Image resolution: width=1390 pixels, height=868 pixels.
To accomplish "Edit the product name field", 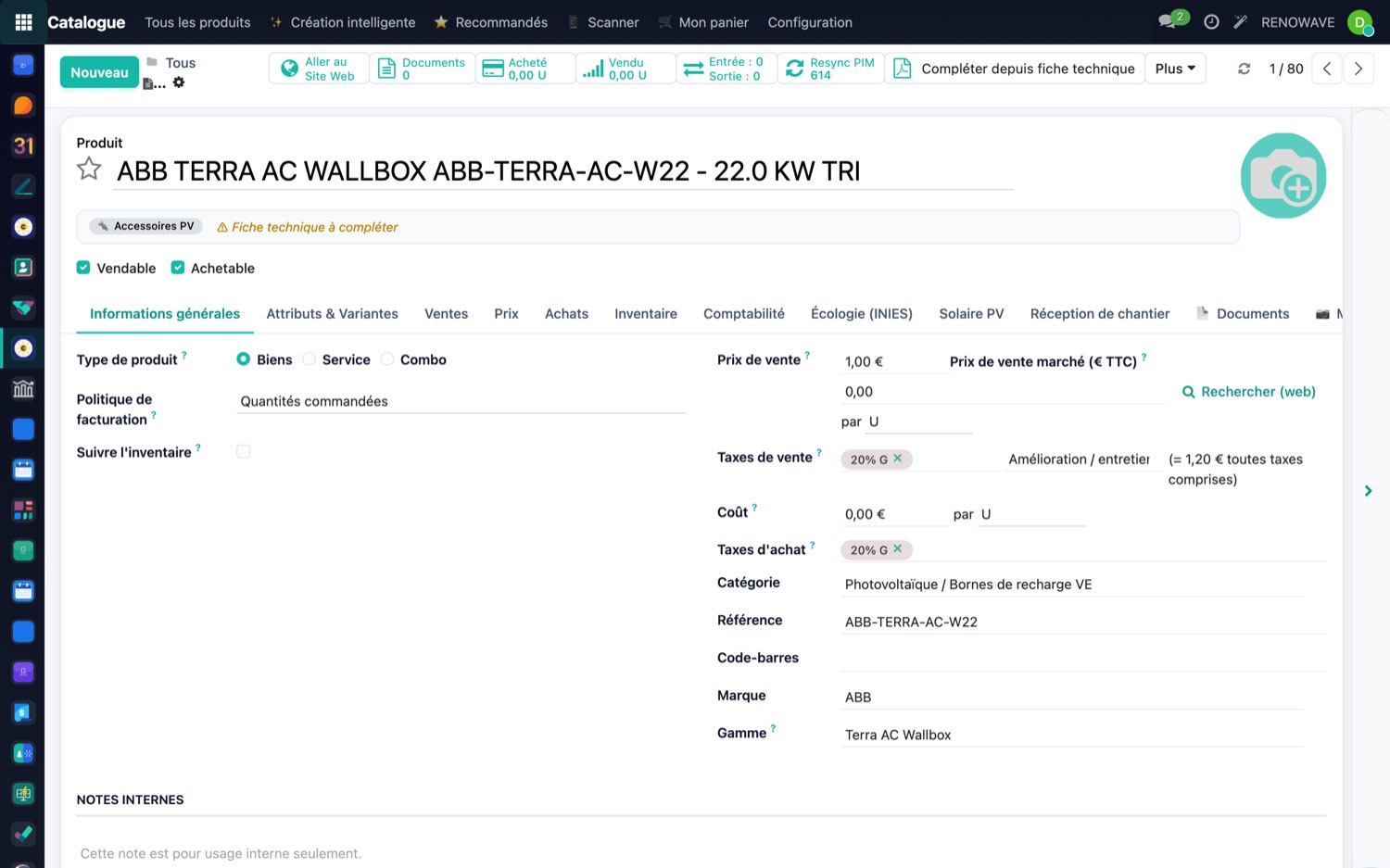I will [563, 171].
